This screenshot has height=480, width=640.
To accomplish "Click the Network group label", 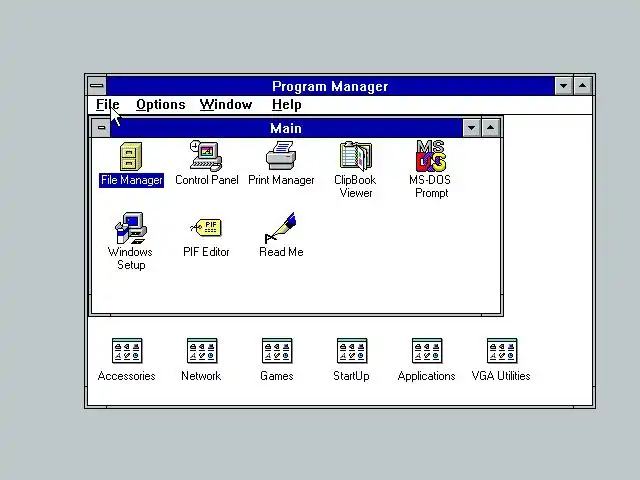I will pyautogui.click(x=201, y=376).
